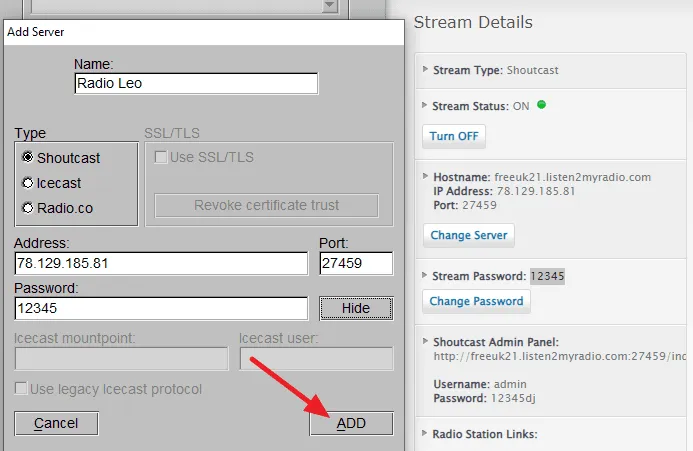Image resolution: width=693 pixels, height=451 pixels.
Task: Click the Username value admin
Action: click(510, 384)
